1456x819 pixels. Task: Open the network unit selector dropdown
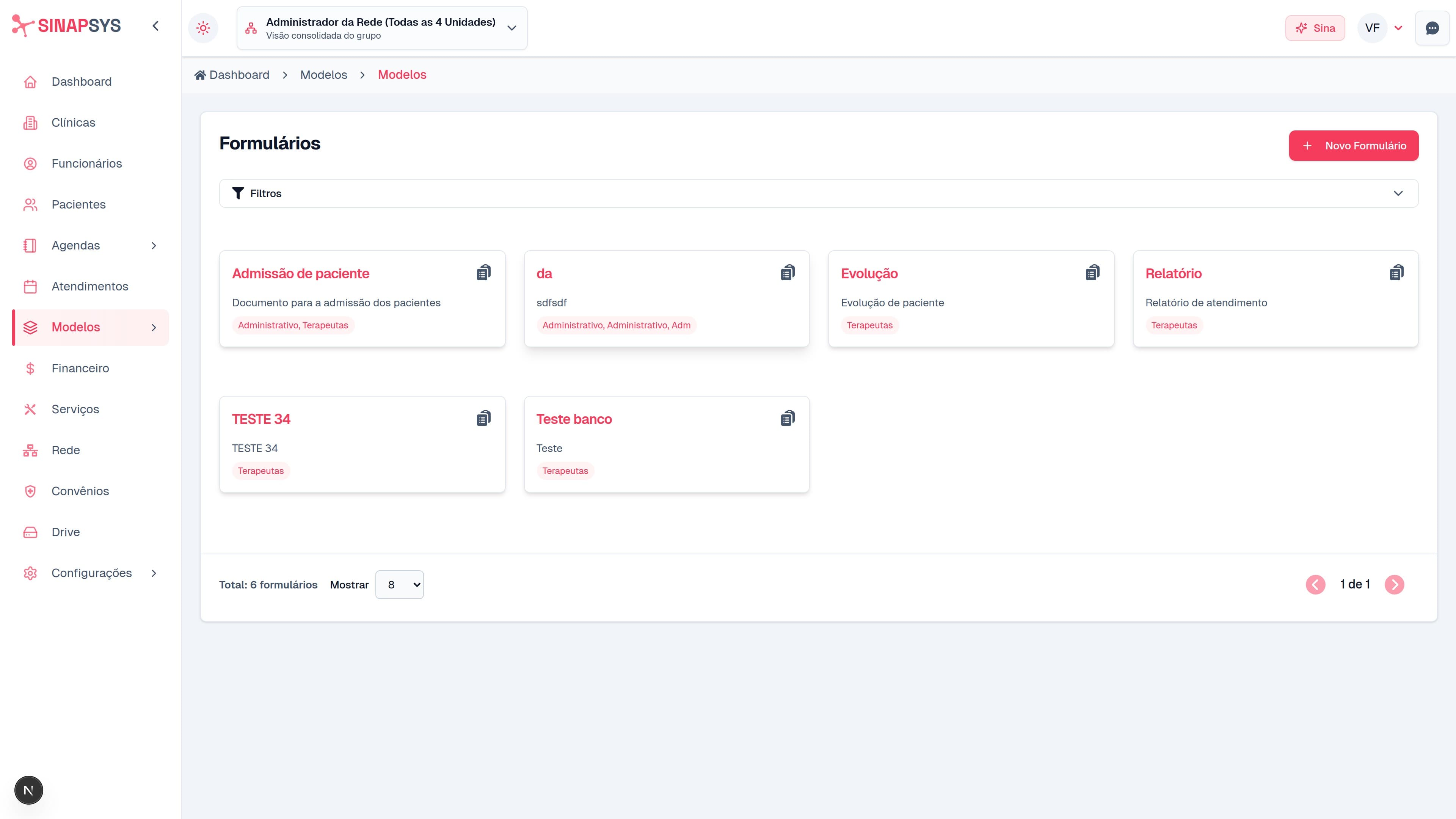pyautogui.click(x=381, y=28)
